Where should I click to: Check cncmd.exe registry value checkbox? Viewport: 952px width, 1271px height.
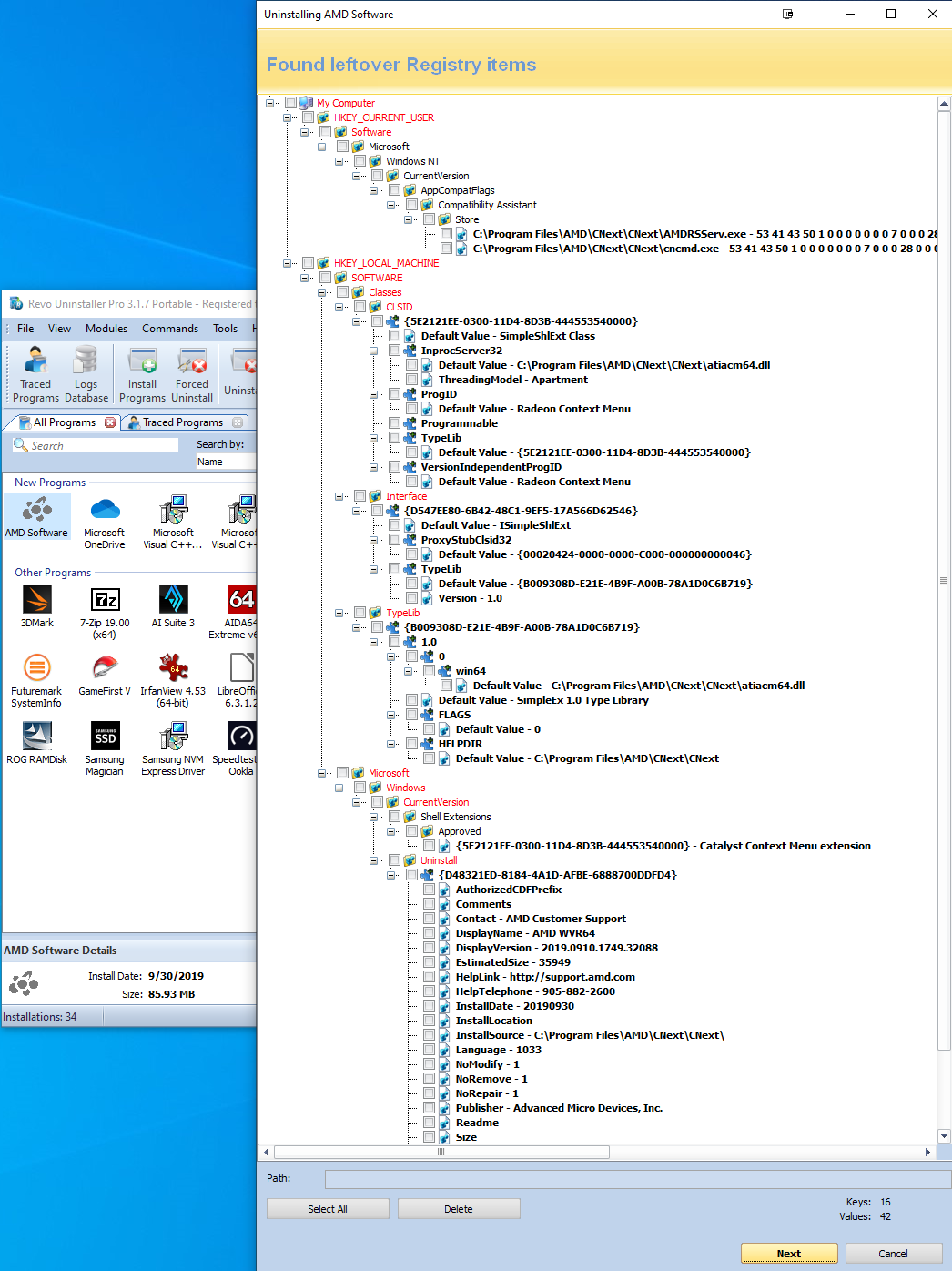point(447,249)
